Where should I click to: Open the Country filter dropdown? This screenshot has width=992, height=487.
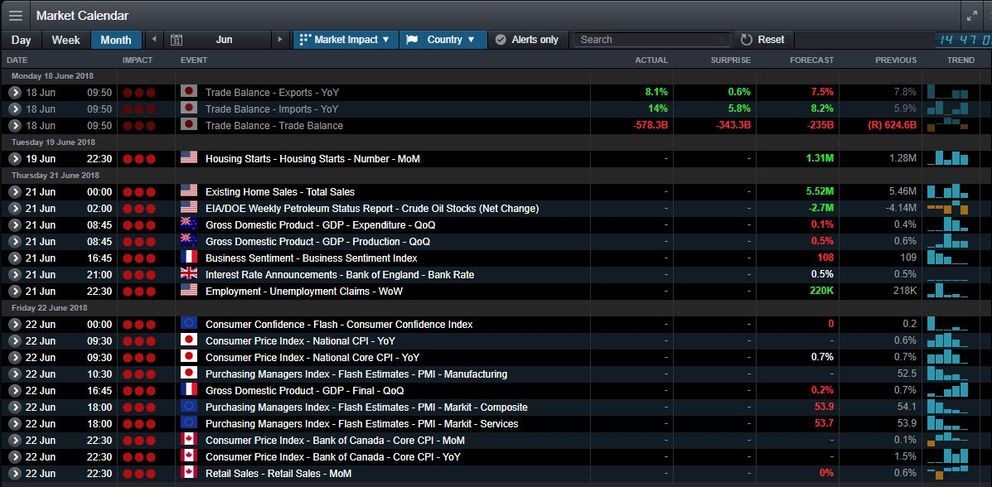pos(443,40)
